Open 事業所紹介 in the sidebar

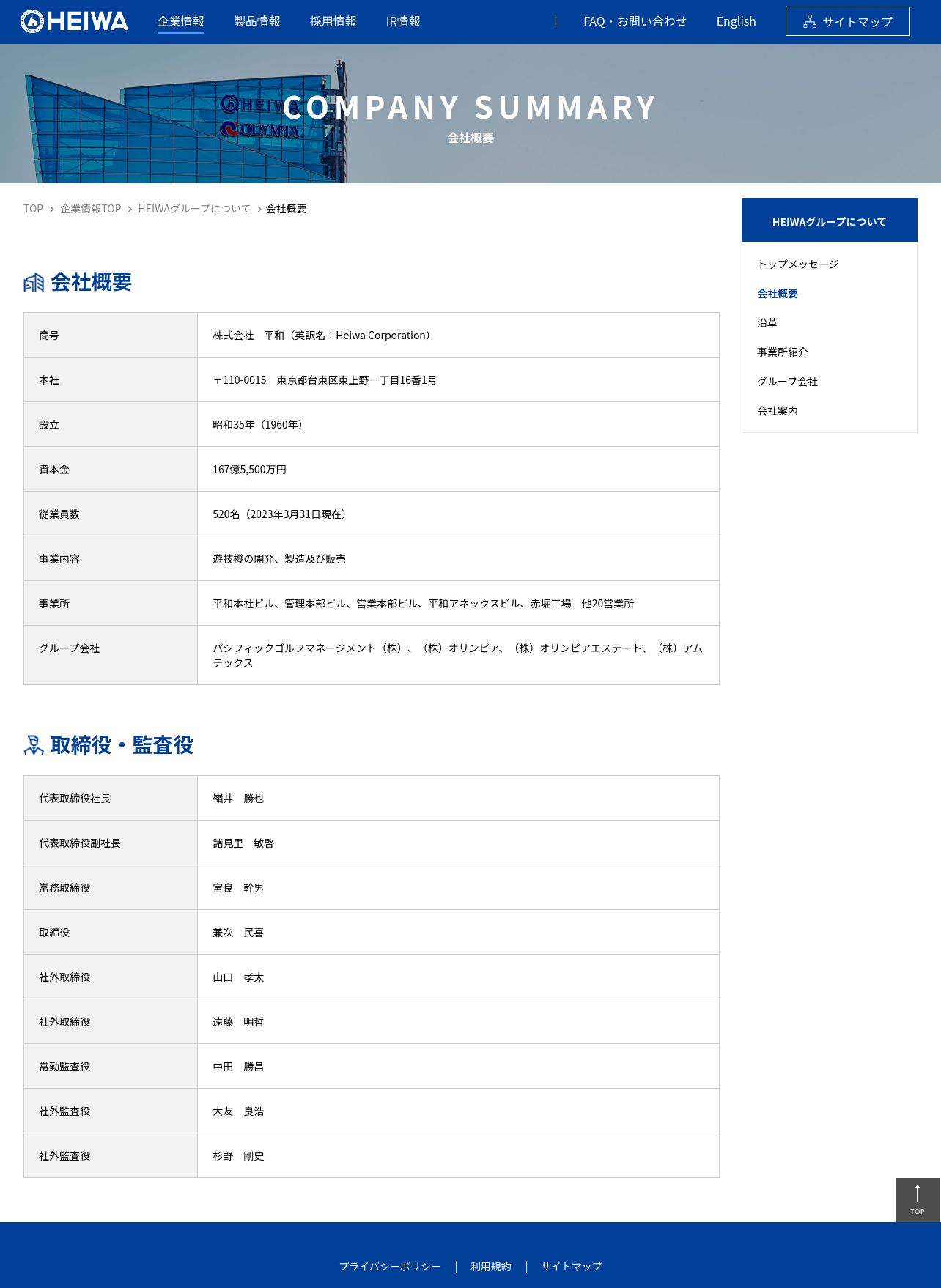click(x=783, y=352)
